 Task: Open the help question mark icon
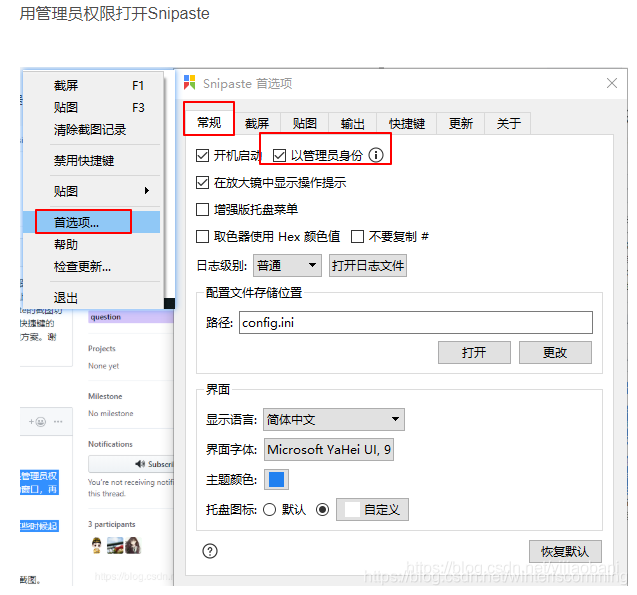coord(210,551)
